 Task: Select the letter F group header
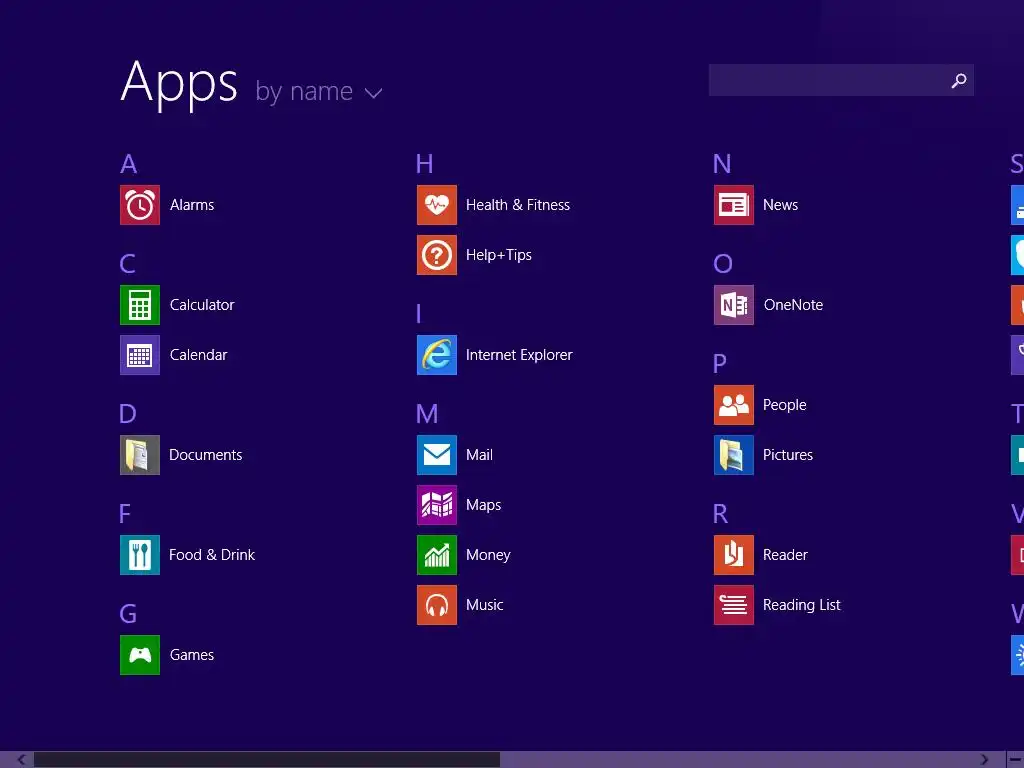click(x=125, y=514)
